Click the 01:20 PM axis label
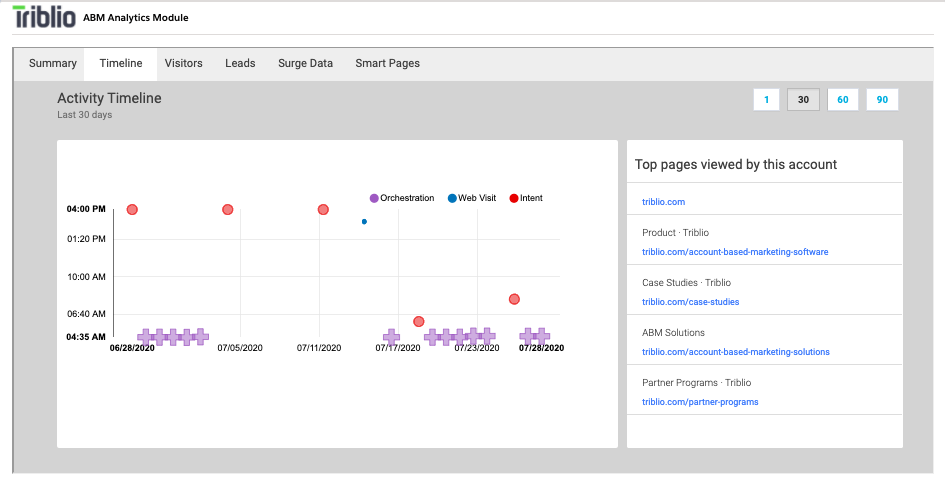 coord(86,239)
